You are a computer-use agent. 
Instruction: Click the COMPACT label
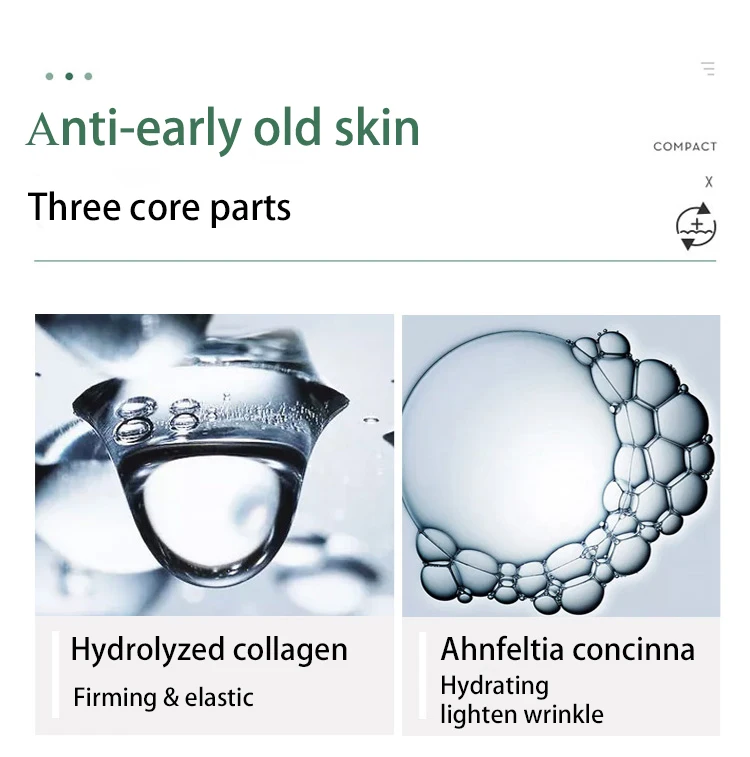coord(685,147)
